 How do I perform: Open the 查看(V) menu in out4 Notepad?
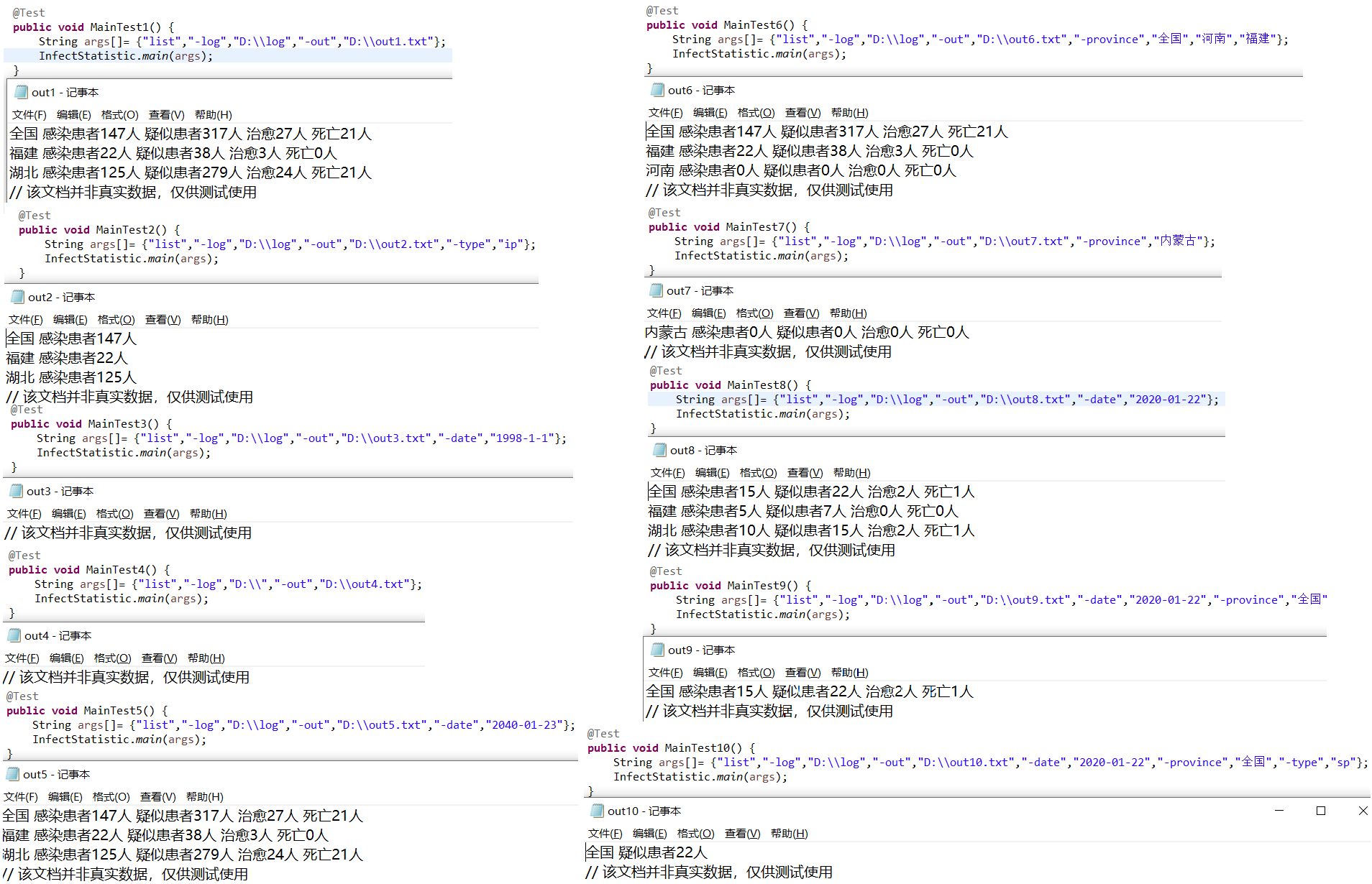tap(160, 658)
